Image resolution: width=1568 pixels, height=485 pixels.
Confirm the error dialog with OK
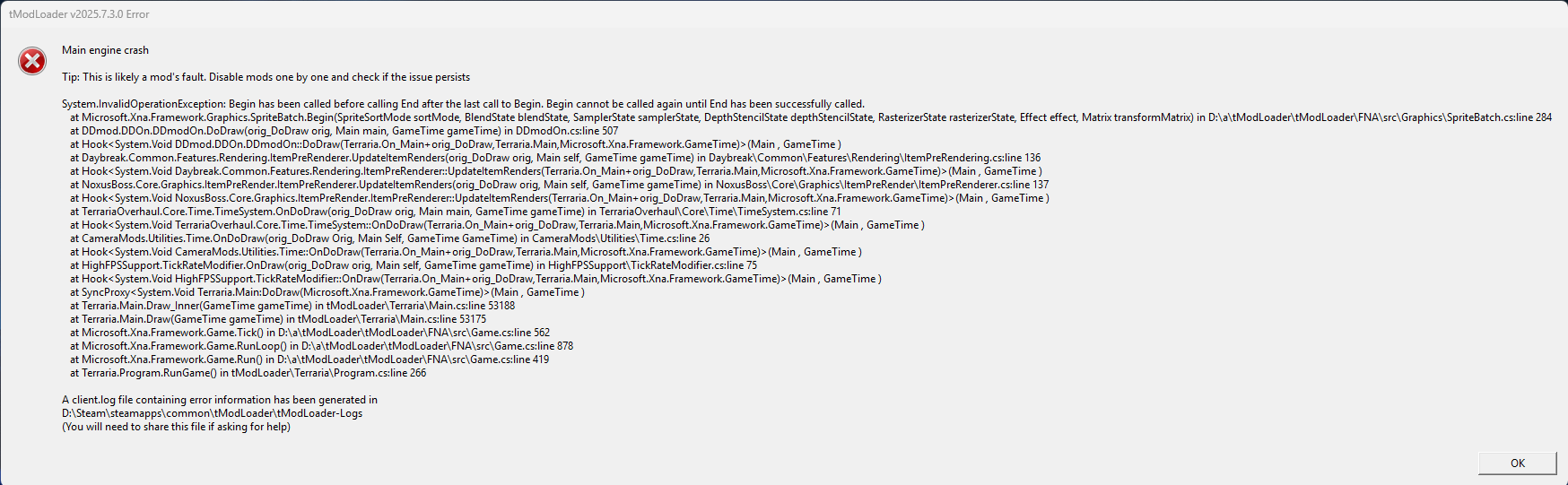coord(1518,463)
